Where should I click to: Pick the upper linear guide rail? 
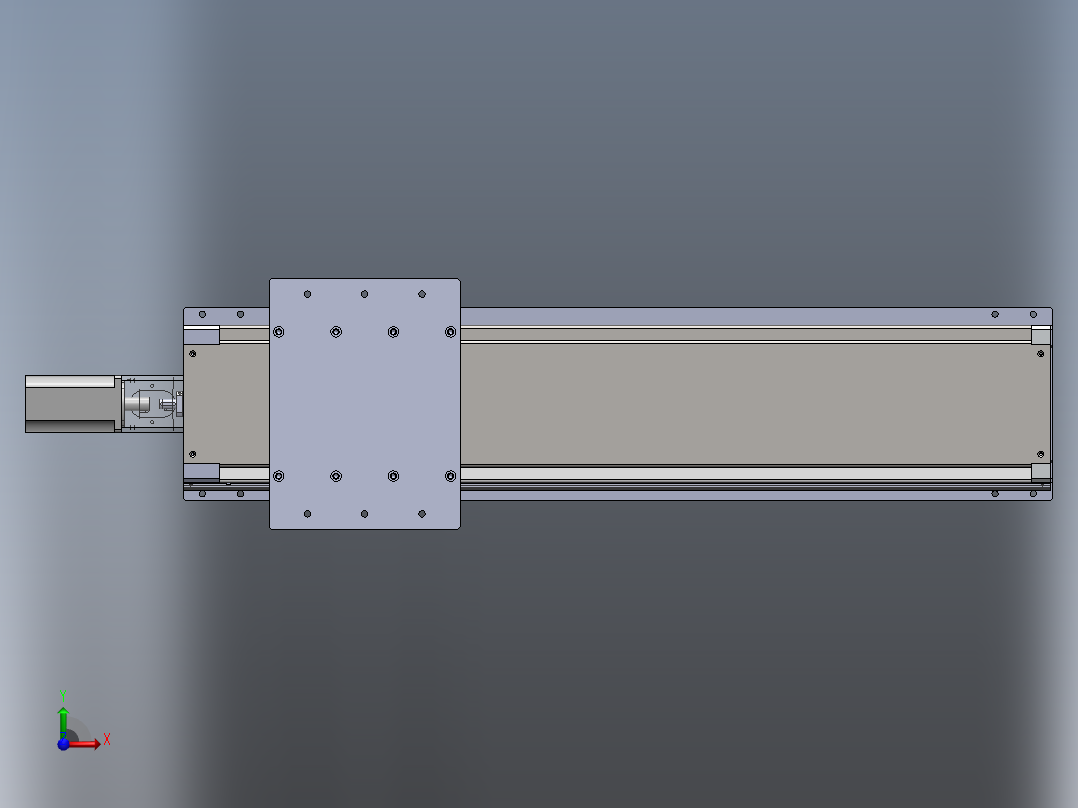[x=746, y=335]
